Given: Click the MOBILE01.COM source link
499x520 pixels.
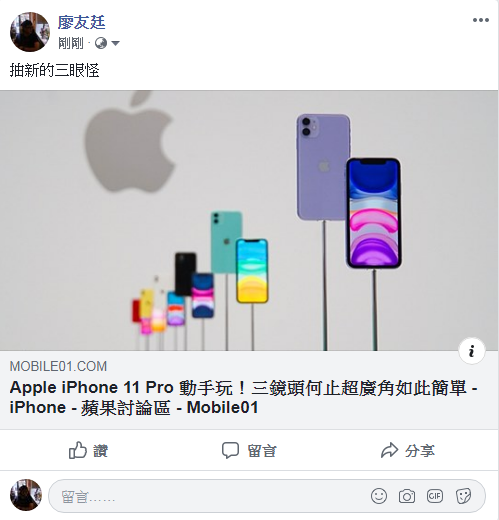Looking at the screenshot, I should (58, 366).
